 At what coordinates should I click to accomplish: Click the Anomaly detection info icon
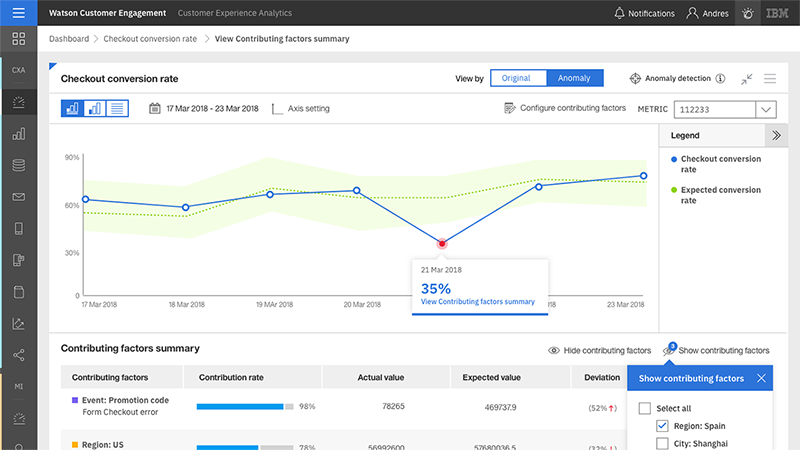[x=720, y=79]
